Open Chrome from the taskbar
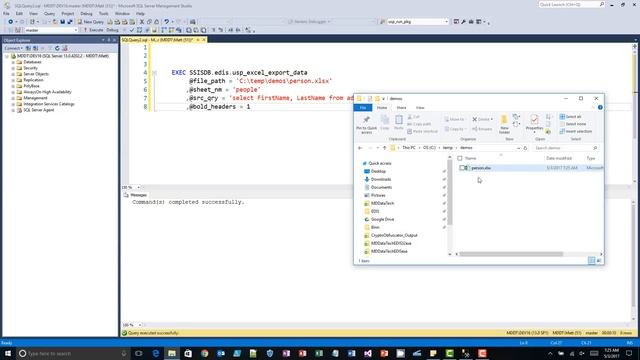 coord(204,353)
